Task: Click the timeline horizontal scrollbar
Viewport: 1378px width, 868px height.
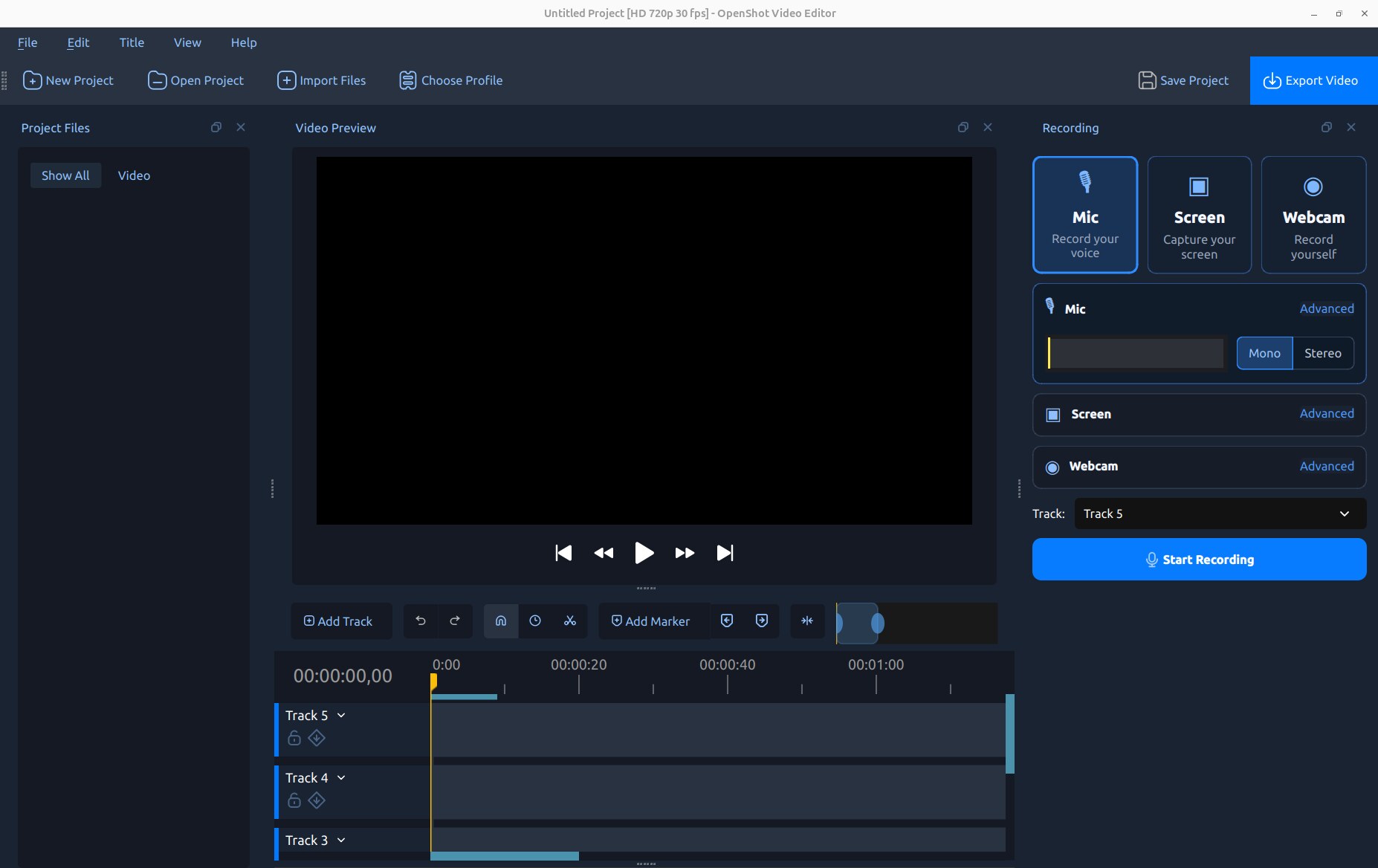Action: [505, 856]
